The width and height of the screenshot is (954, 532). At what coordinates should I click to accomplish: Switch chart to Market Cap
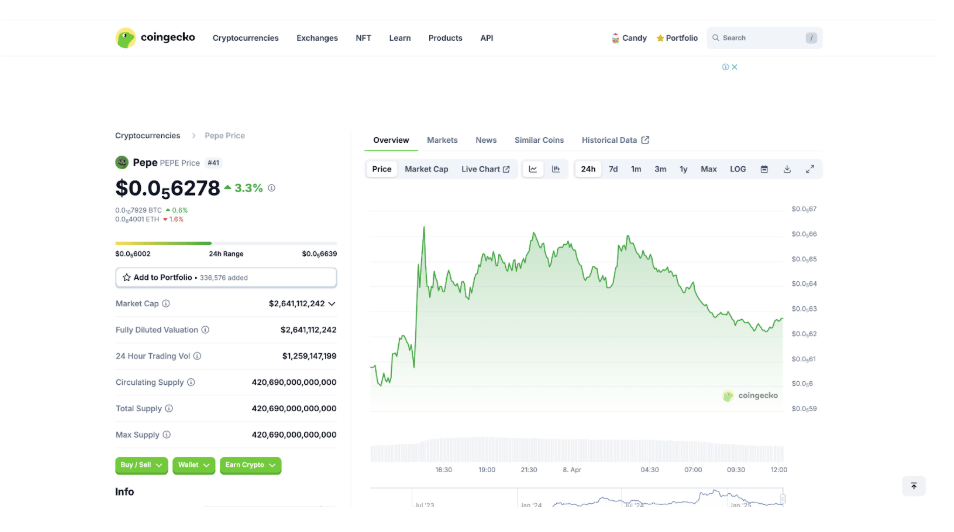pos(426,169)
